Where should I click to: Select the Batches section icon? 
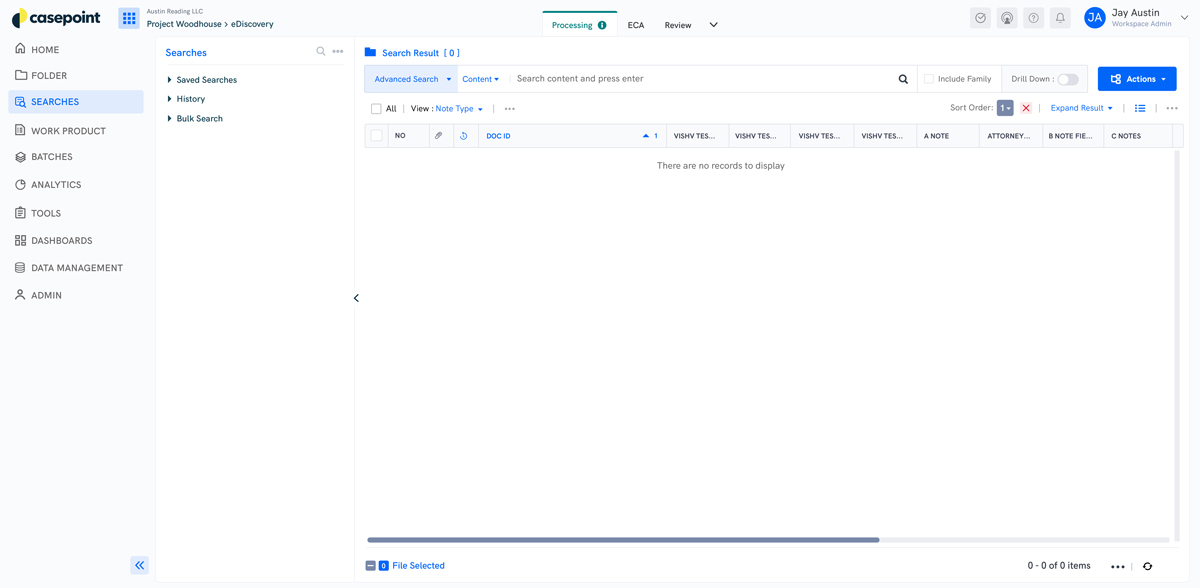[x=19, y=156]
